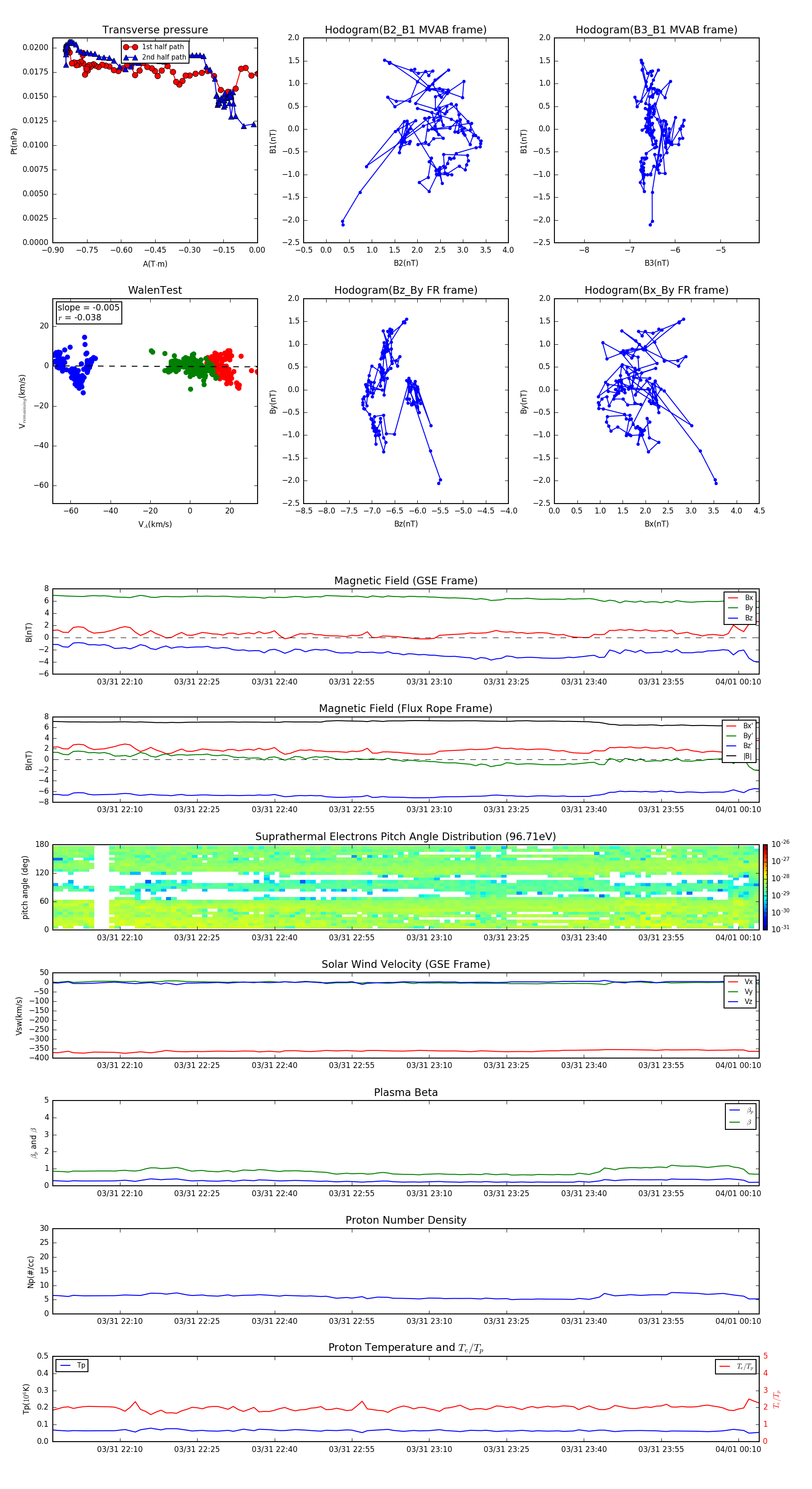812x1489 pixels.
Task: Select the "WalenTest" plot title
Action: point(155,290)
